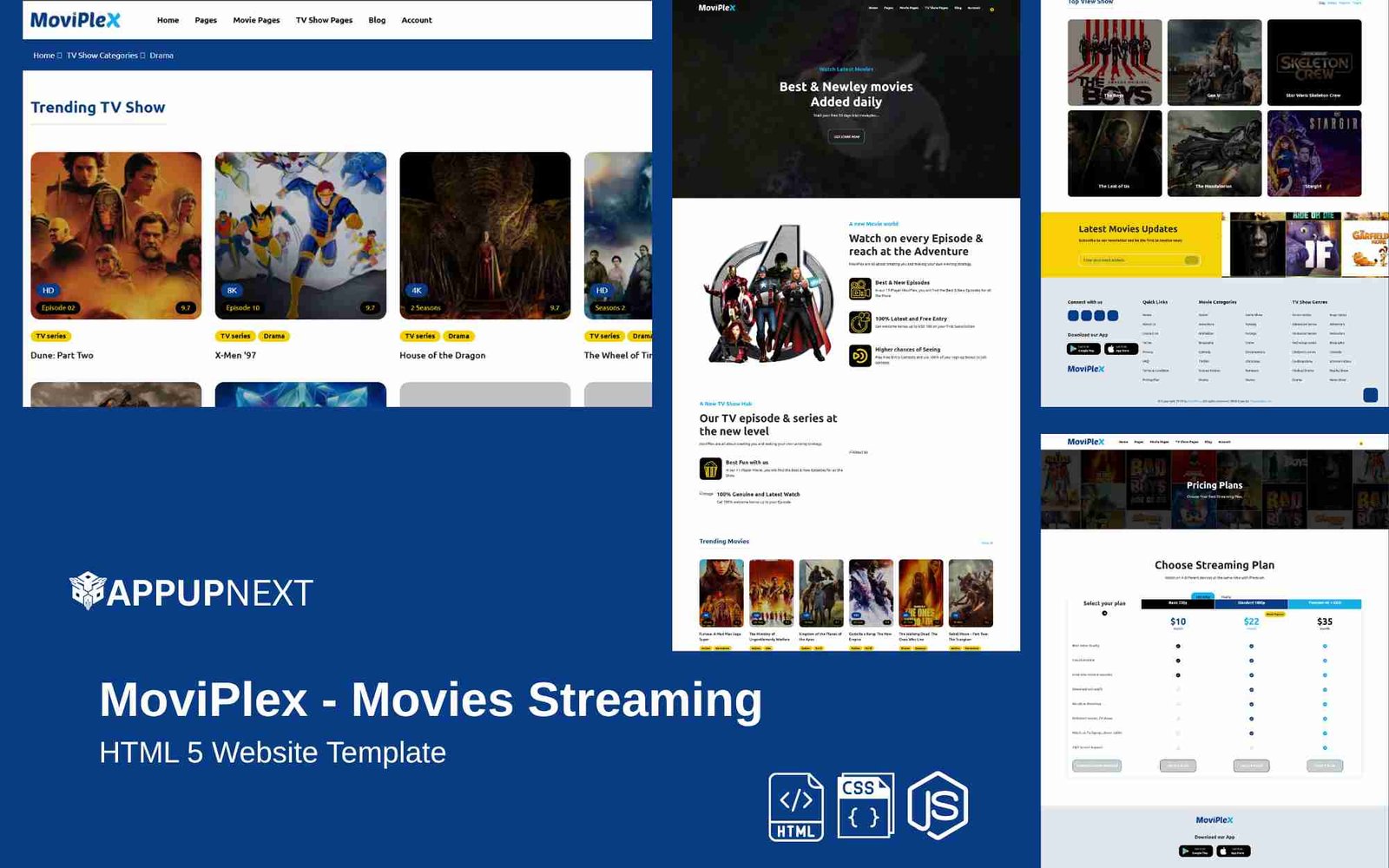Viewport: 1389px width, 868px height.
Task: Click the hero call-to-action button below Added daily
Action: pyautogui.click(x=846, y=136)
